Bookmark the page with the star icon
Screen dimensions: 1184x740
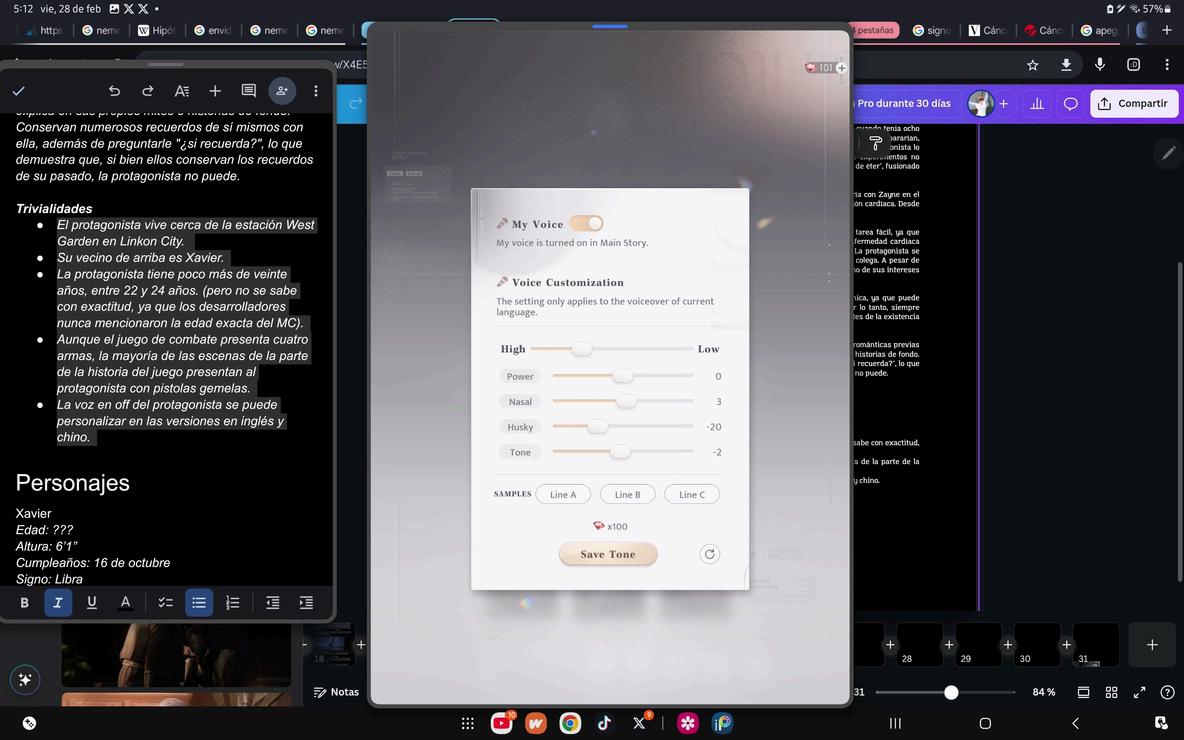pyautogui.click(x=1032, y=65)
